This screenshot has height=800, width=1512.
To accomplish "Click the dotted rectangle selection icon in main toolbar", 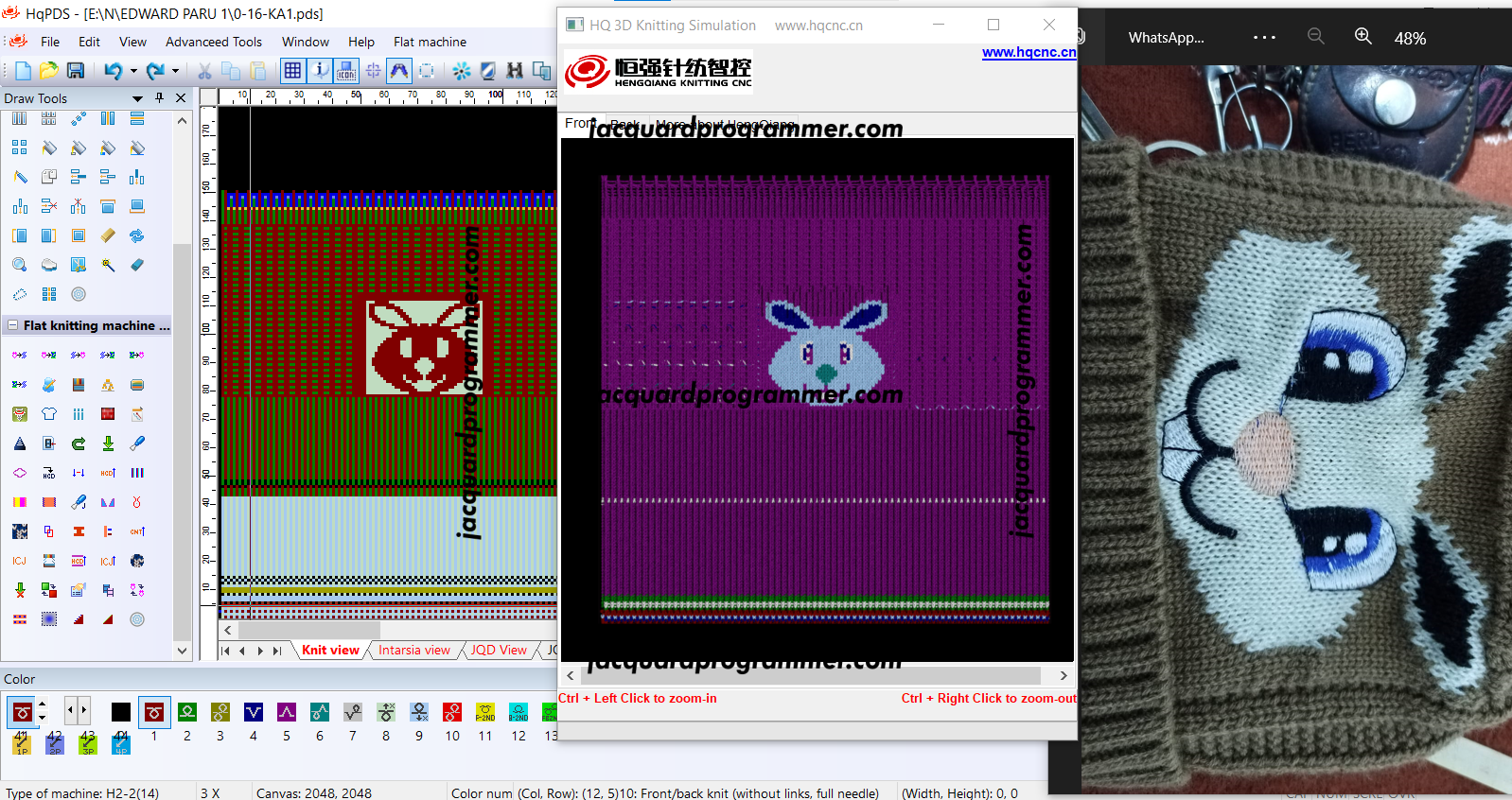I will (427, 70).
